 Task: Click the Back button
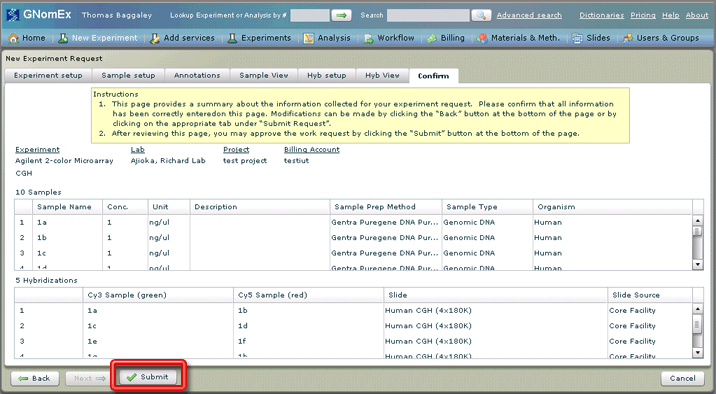click(x=35, y=378)
